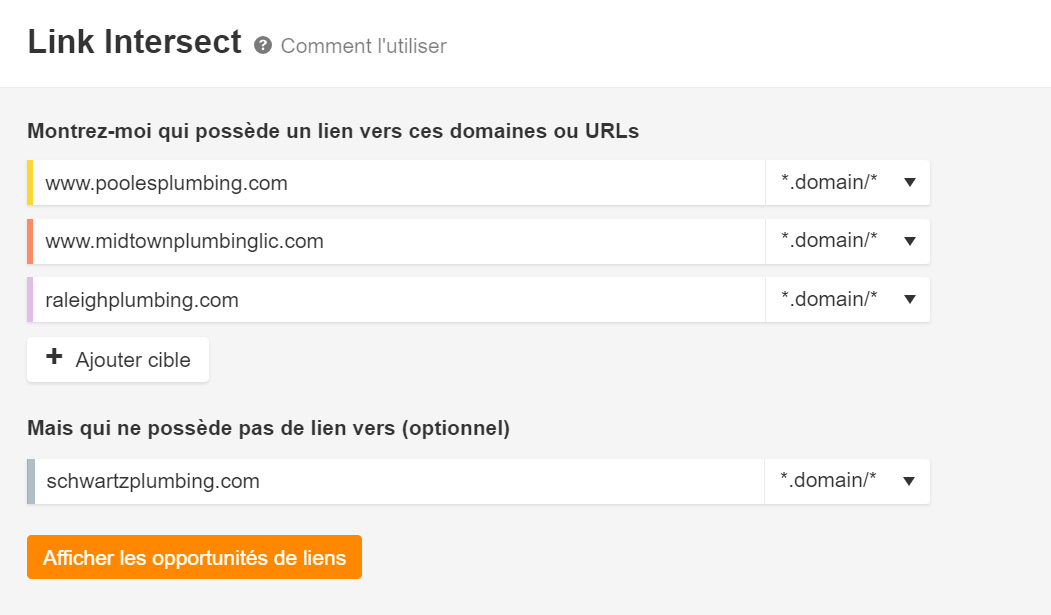Click the dropdown arrow next to schwartzplumbing.com
The width and height of the screenshot is (1051, 615).
[908, 481]
